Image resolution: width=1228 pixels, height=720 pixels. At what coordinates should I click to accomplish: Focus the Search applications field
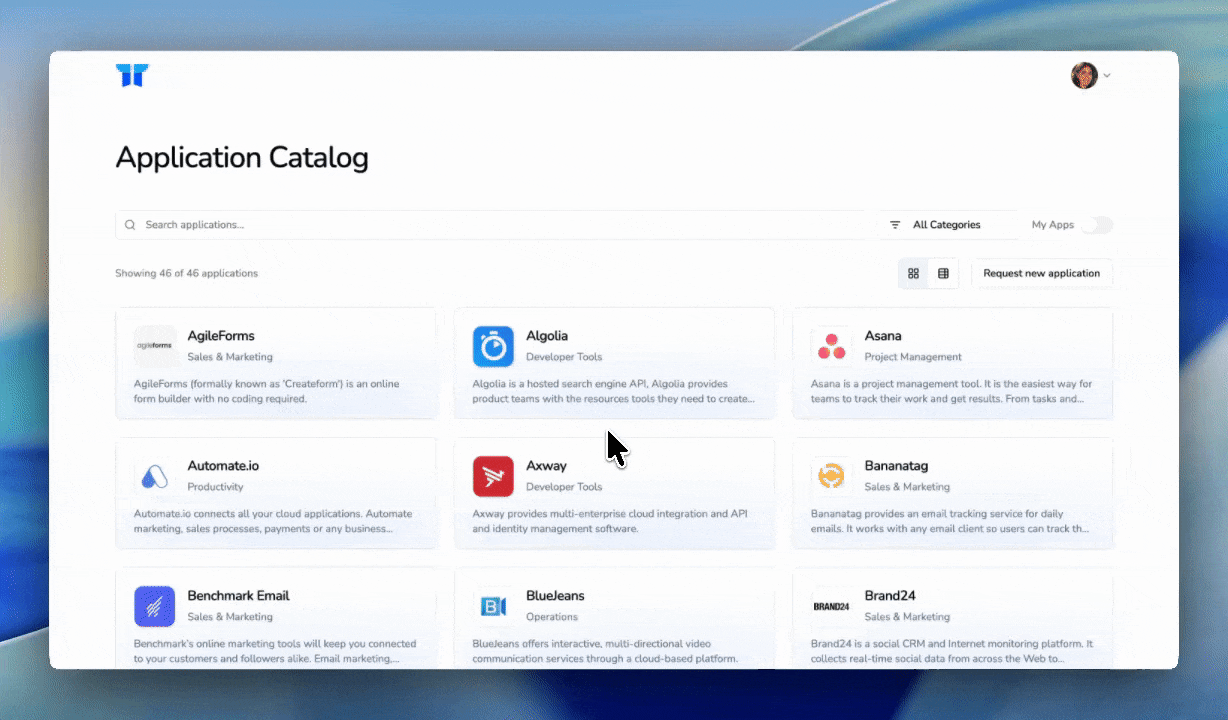pos(492,225)
